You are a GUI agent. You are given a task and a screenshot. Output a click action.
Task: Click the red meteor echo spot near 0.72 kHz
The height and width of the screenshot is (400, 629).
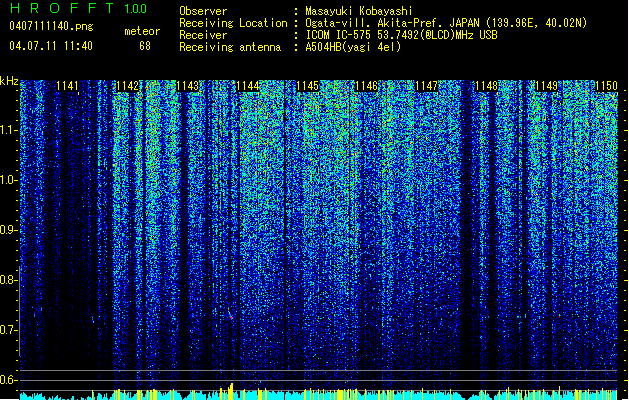pos(231,316)
